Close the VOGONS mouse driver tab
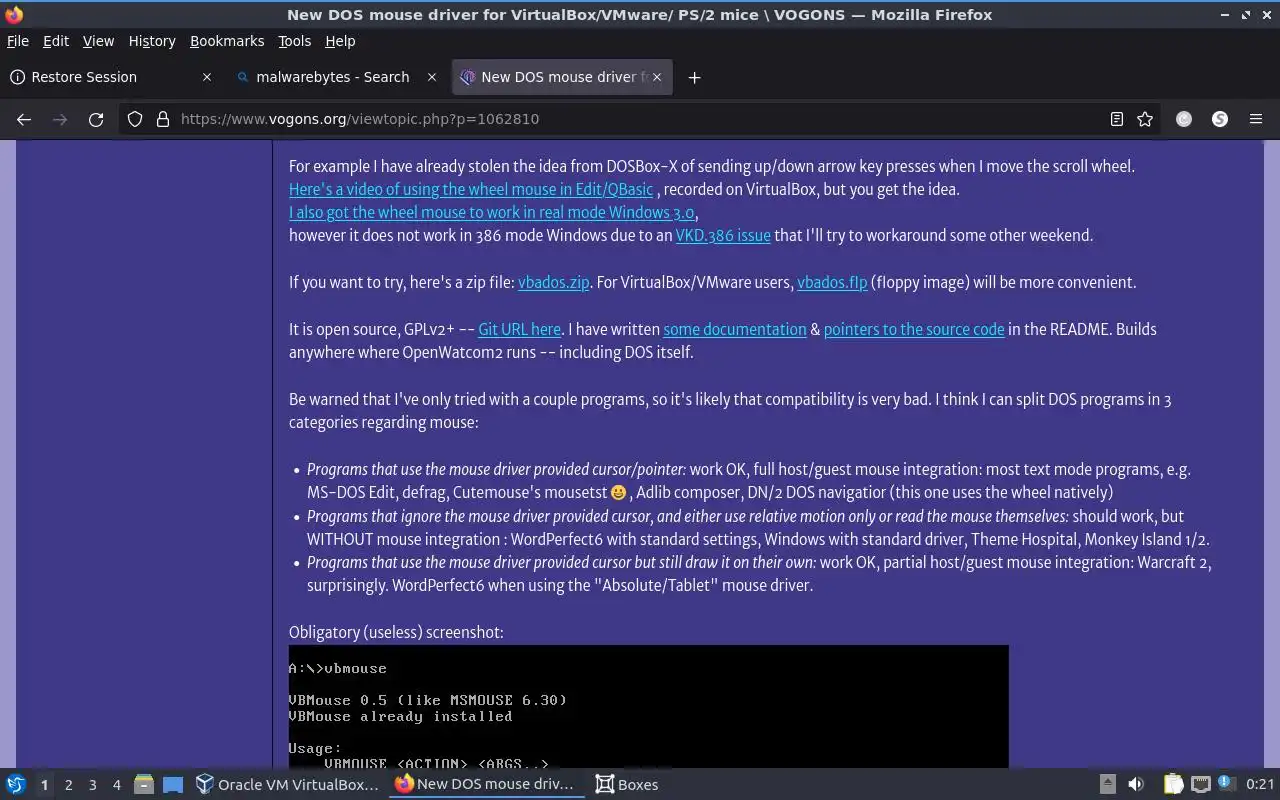Screen dimensions: 1280x800 tap(657, 77)
